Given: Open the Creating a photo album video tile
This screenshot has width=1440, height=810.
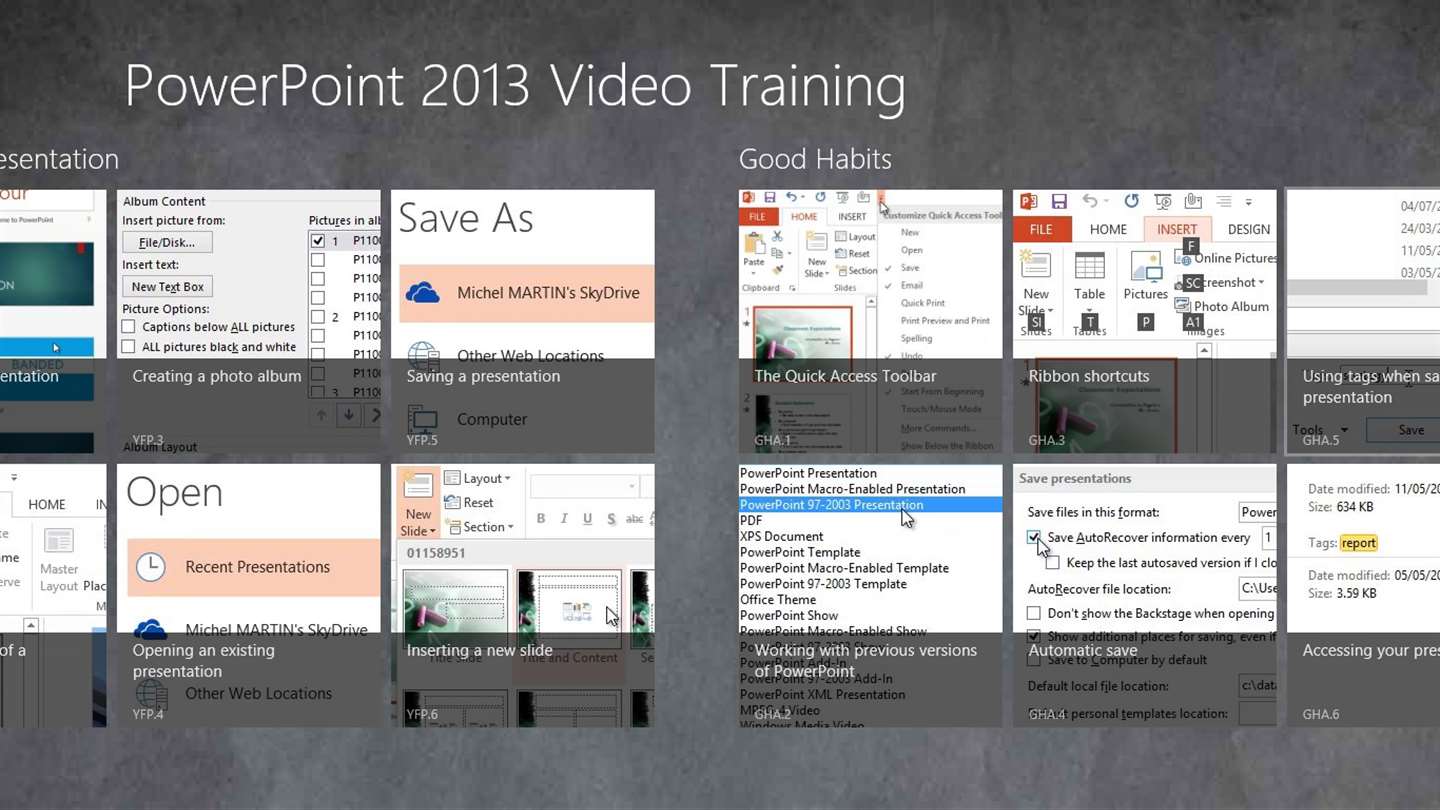Looking at the screenshot, I should pyautogui.click(x=249, y=322).
